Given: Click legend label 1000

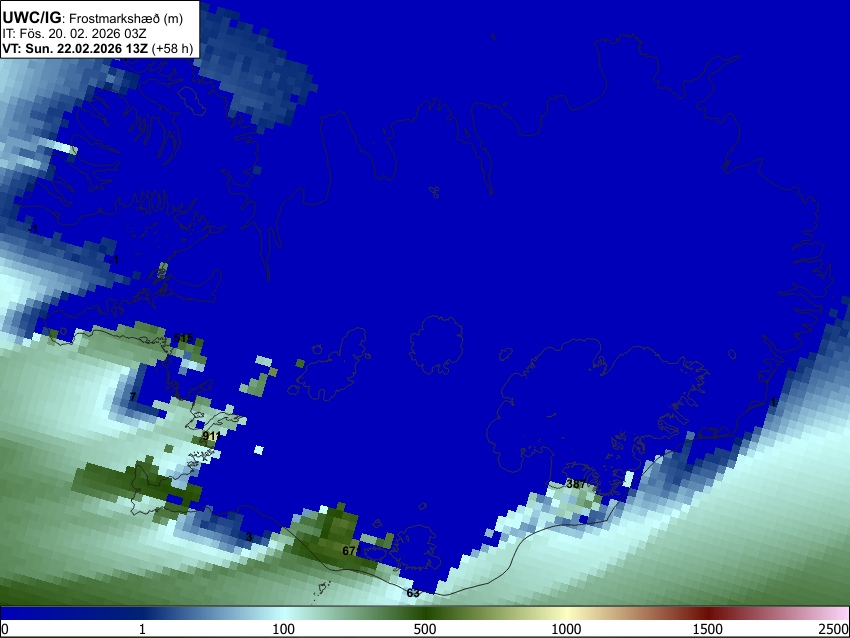Looking at the screenshot, I should [x=566, y=629].
